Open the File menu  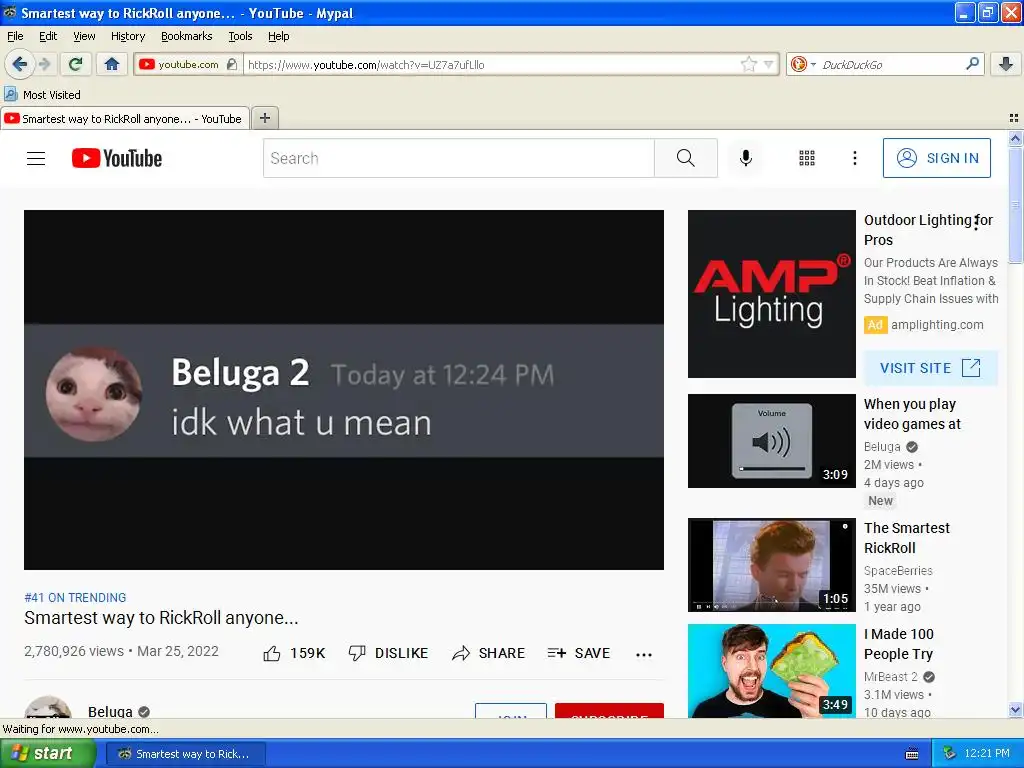click(15, 36)
